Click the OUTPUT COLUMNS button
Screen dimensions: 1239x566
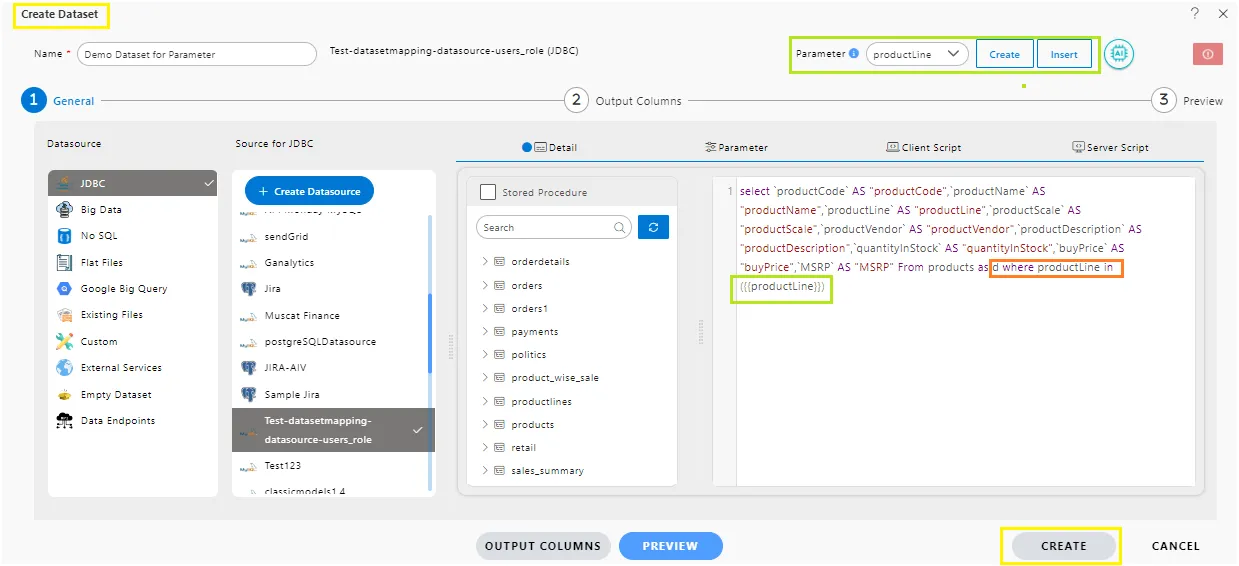click(x=543, y=546)
